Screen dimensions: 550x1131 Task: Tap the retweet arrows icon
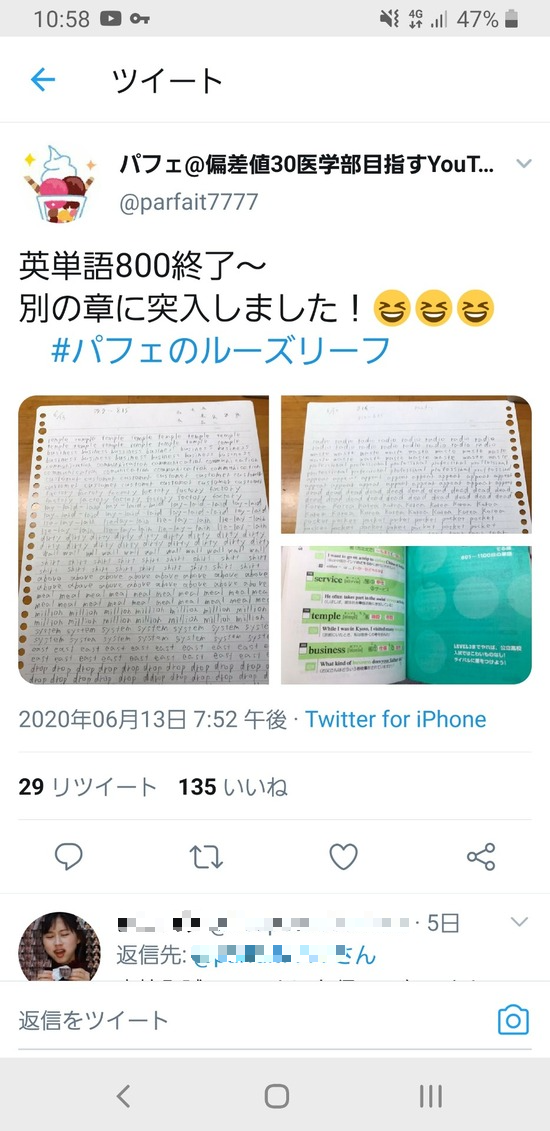206,857
